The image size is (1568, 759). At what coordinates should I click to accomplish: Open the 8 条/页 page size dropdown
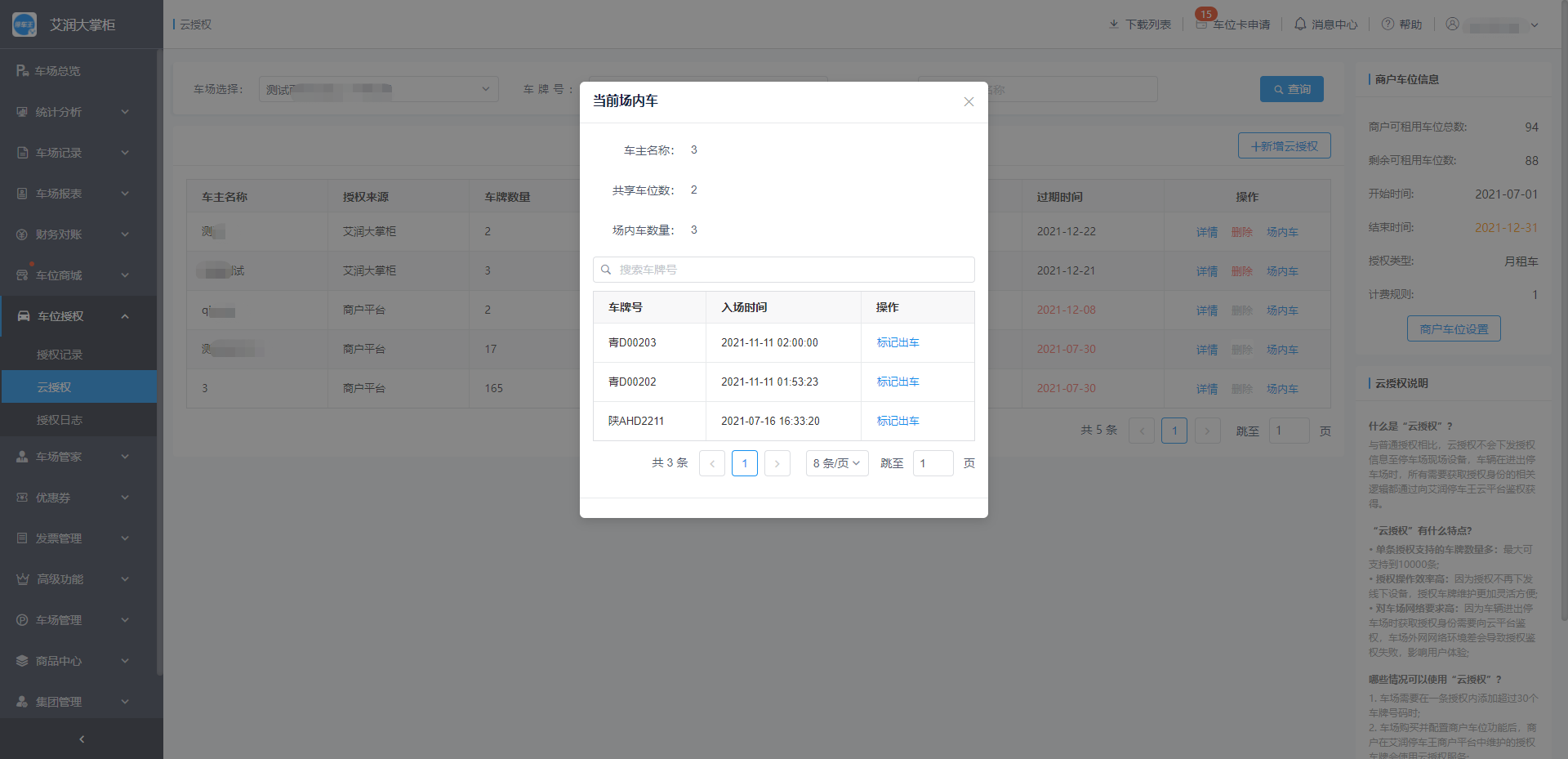(x=837, y=463)
